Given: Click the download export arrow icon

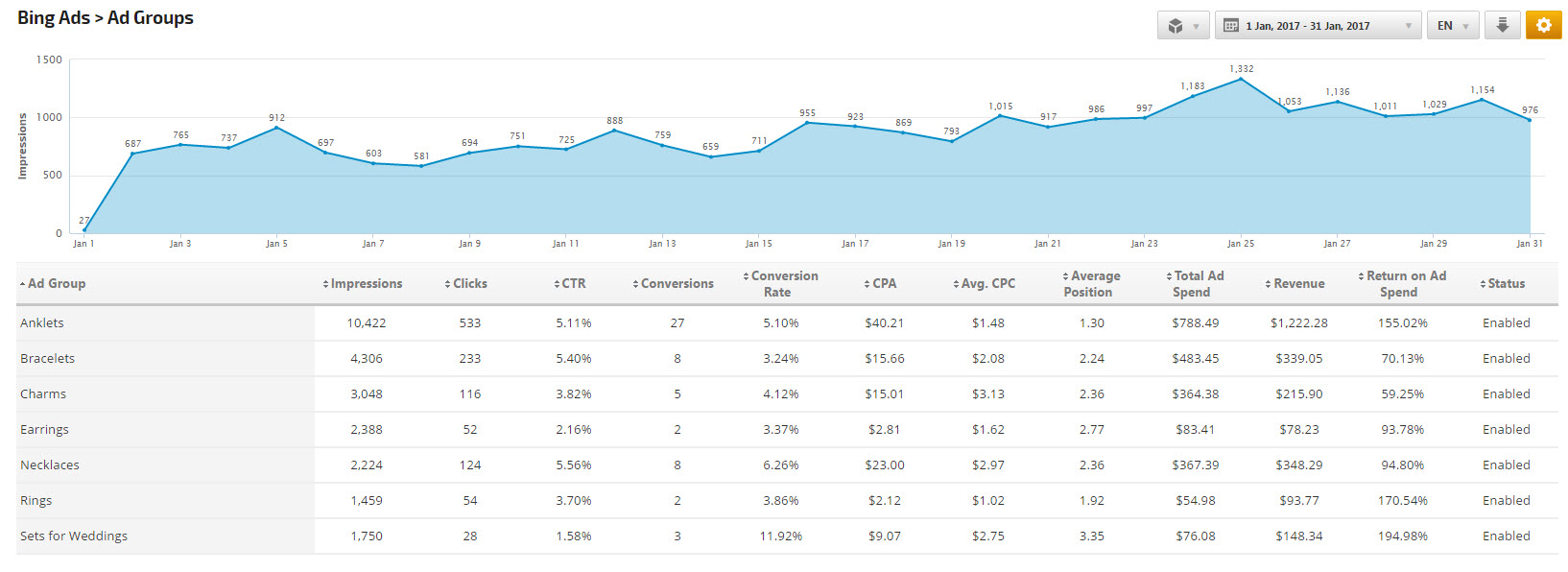Looking at the screenshot, I should tap(1503, 26).
